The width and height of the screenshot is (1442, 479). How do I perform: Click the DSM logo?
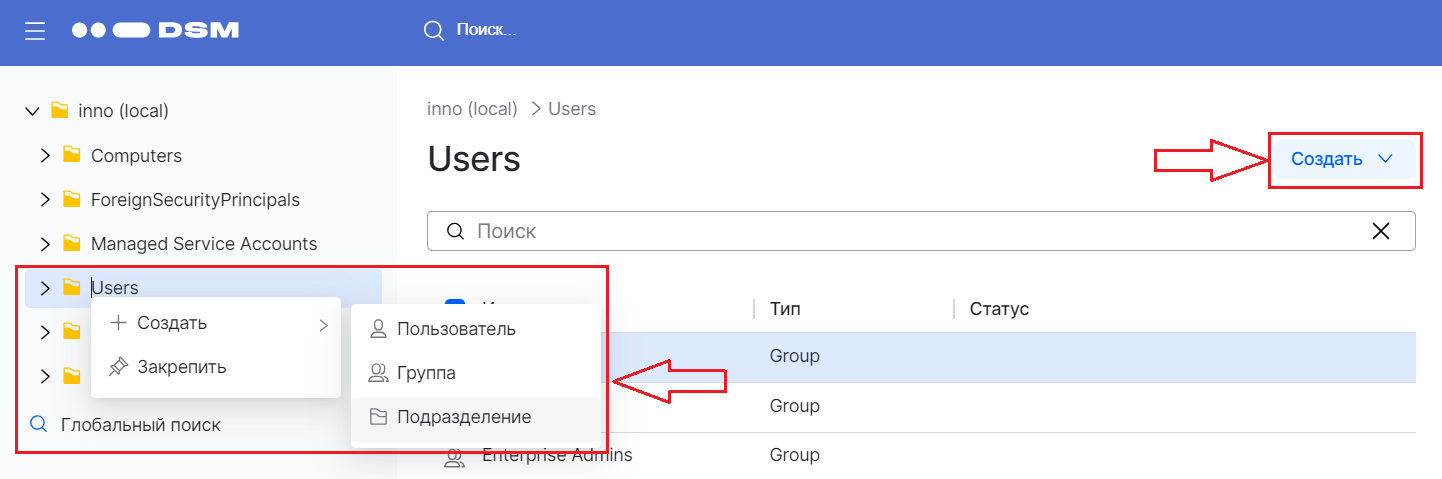[155, 30]
